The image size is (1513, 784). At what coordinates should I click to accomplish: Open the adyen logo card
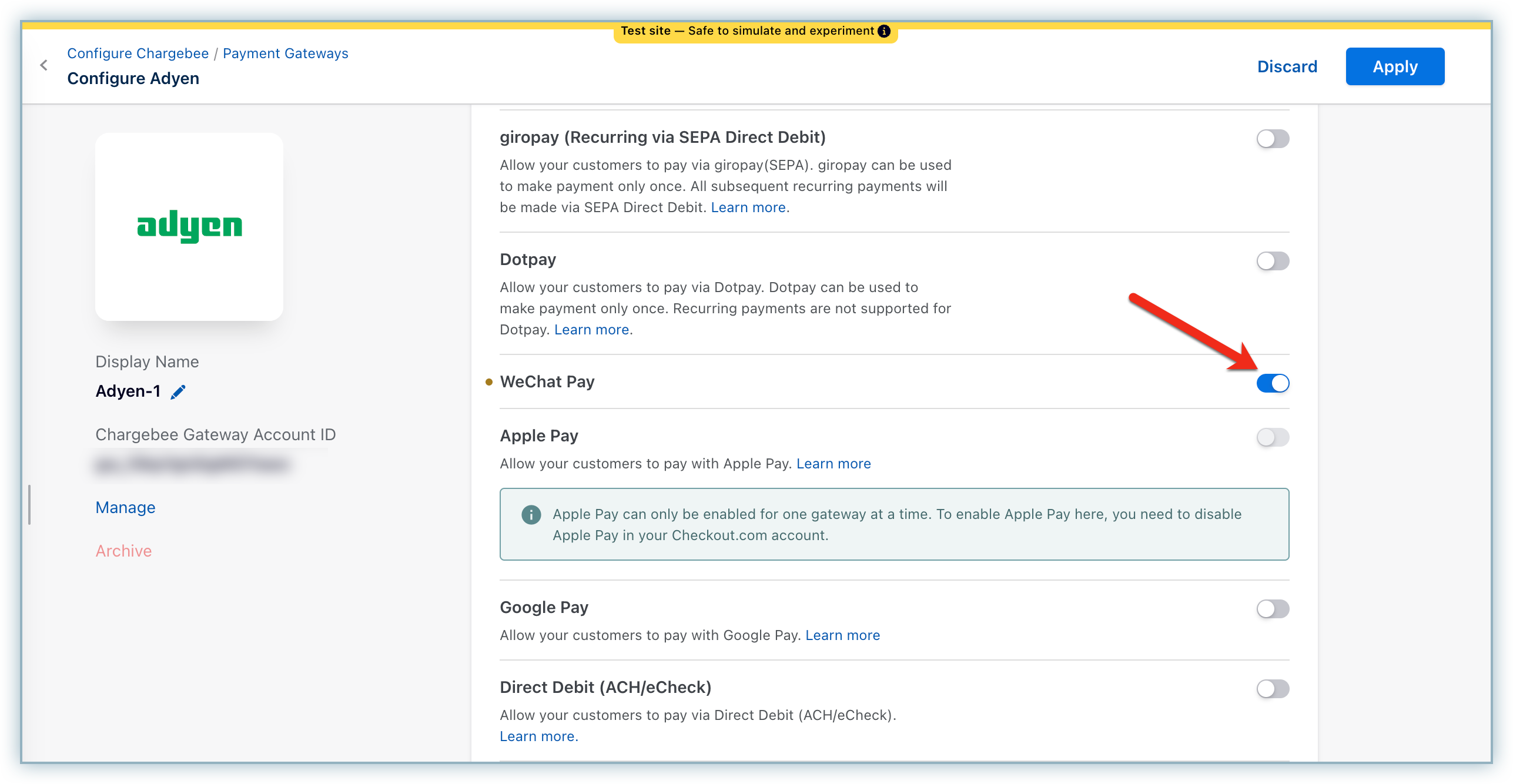coord(189,227)
